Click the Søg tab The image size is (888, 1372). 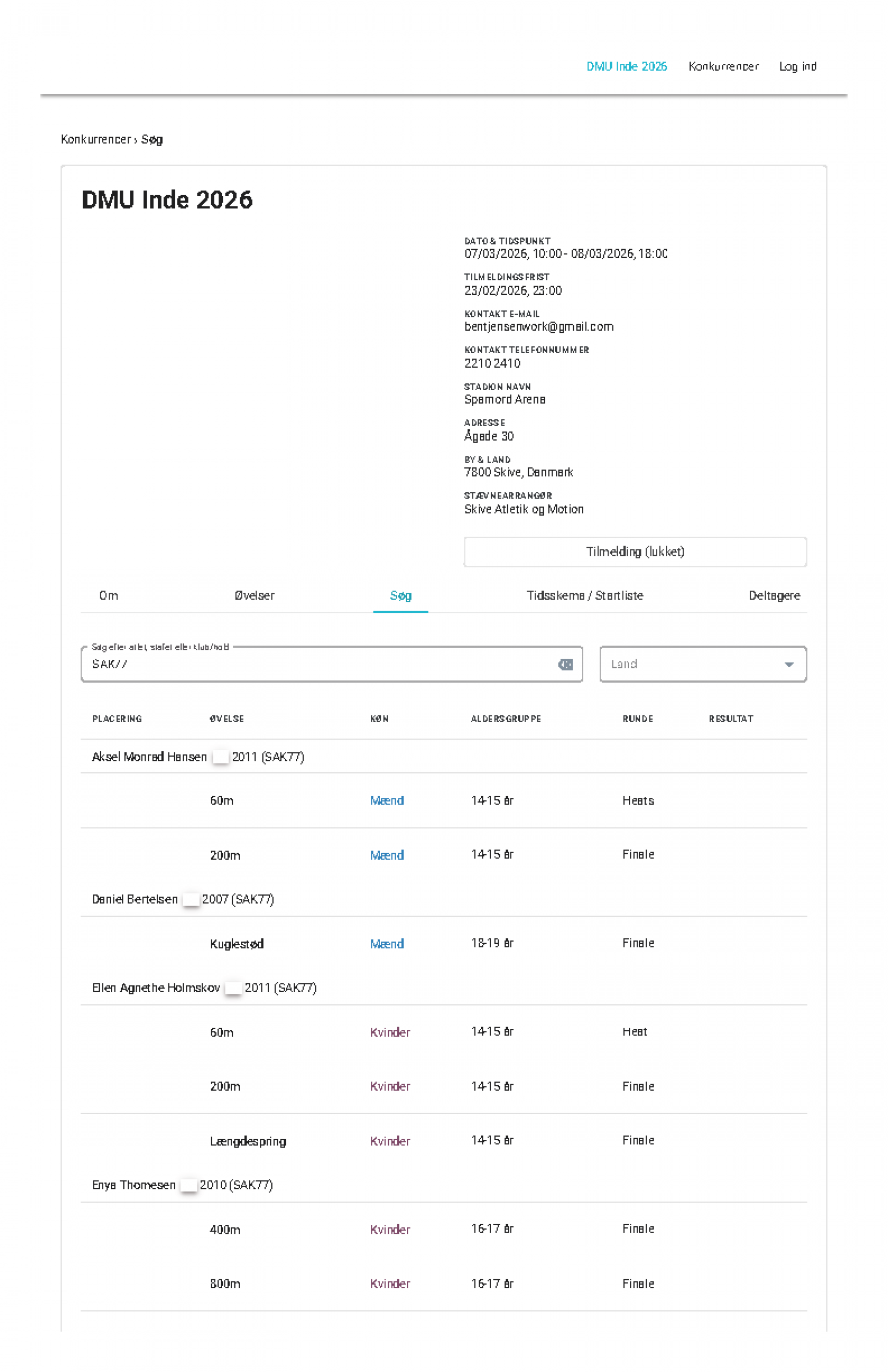point(400,595)
